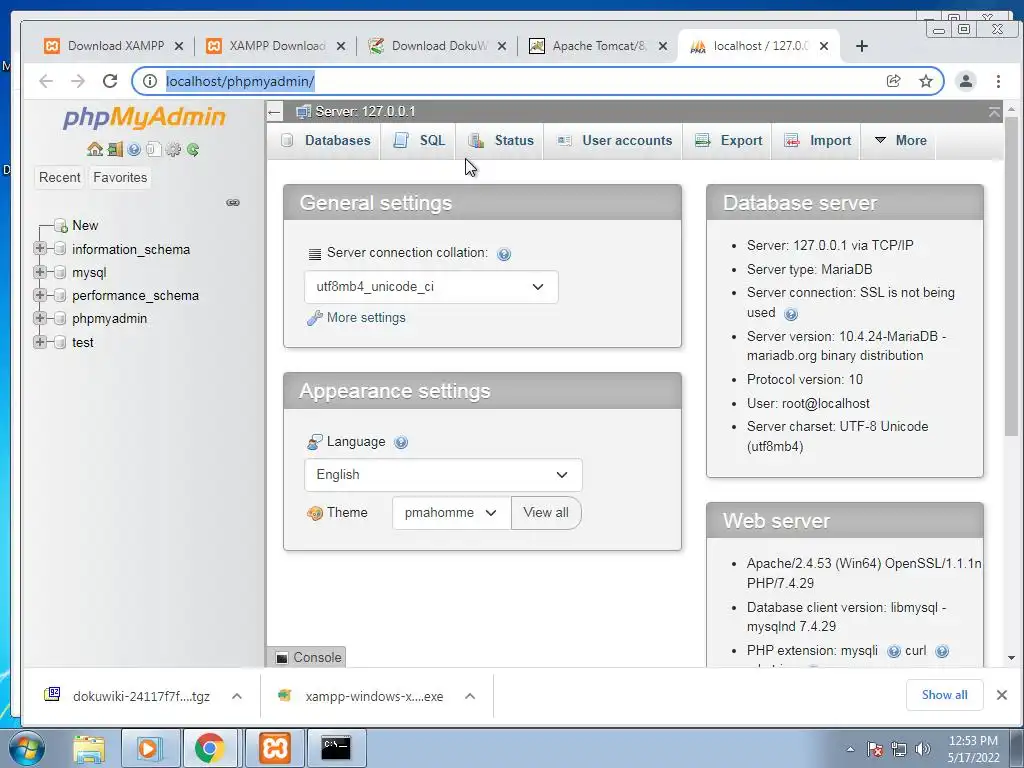Click the link chain icon above the database tree
Screen dimensions: 1024x768
(232, 202)
